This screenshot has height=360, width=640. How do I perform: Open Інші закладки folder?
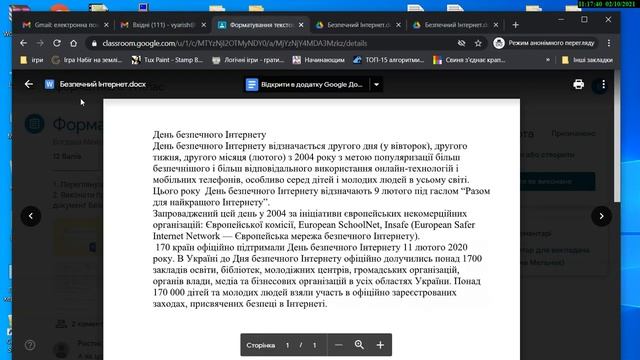click(587, 60)
